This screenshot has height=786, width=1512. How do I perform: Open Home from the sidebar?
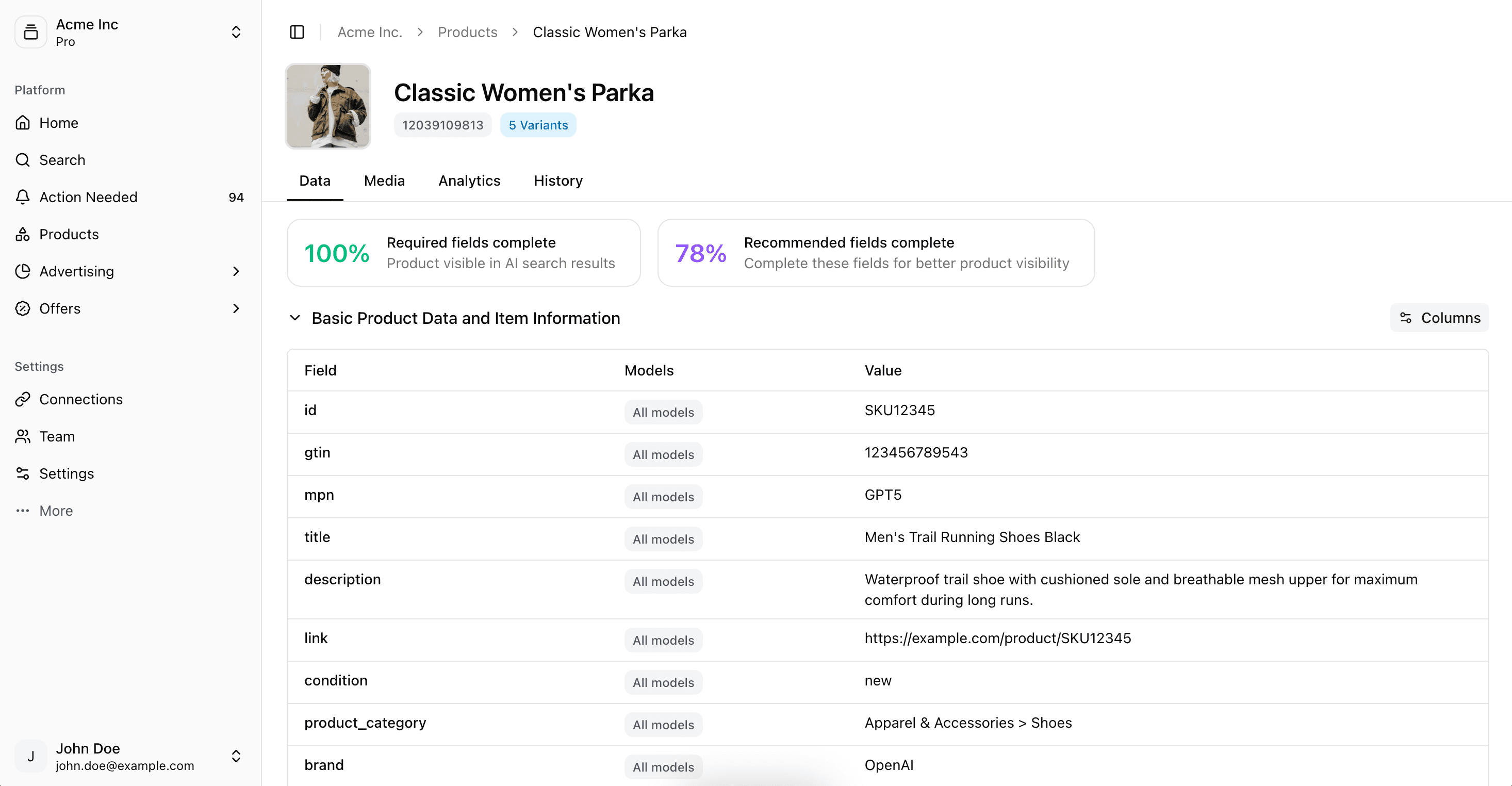point(58,123)
